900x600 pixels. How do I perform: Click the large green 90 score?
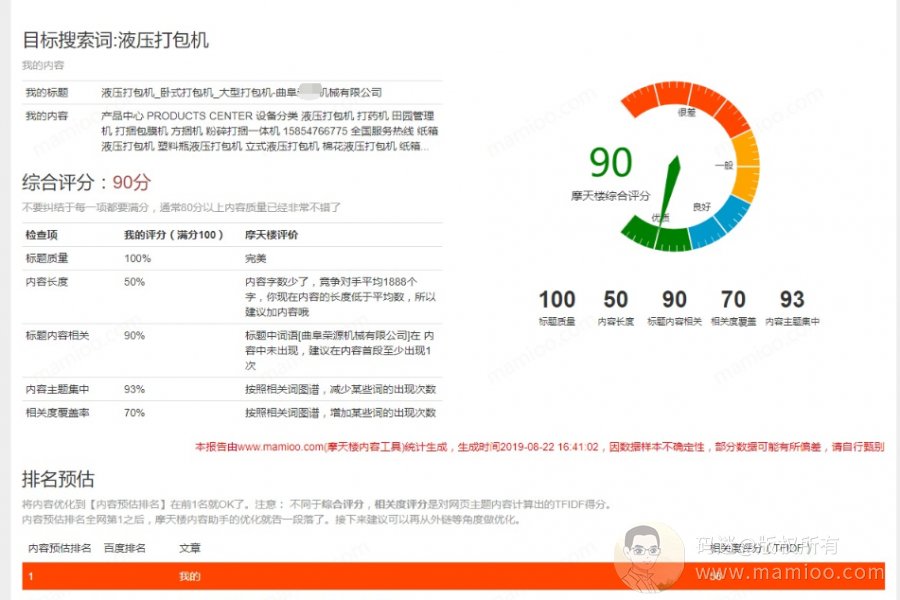(x=610, y=163)
